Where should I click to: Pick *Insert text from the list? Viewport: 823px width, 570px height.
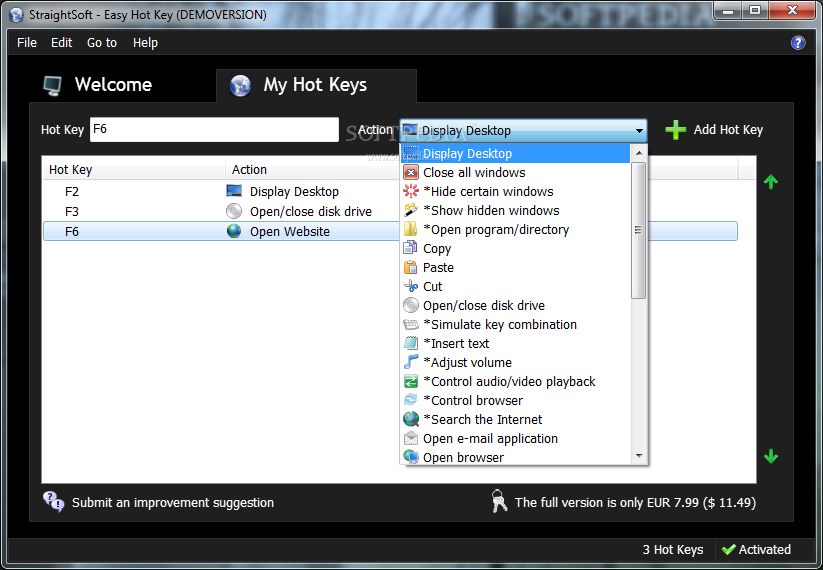(x=515, y=343)
